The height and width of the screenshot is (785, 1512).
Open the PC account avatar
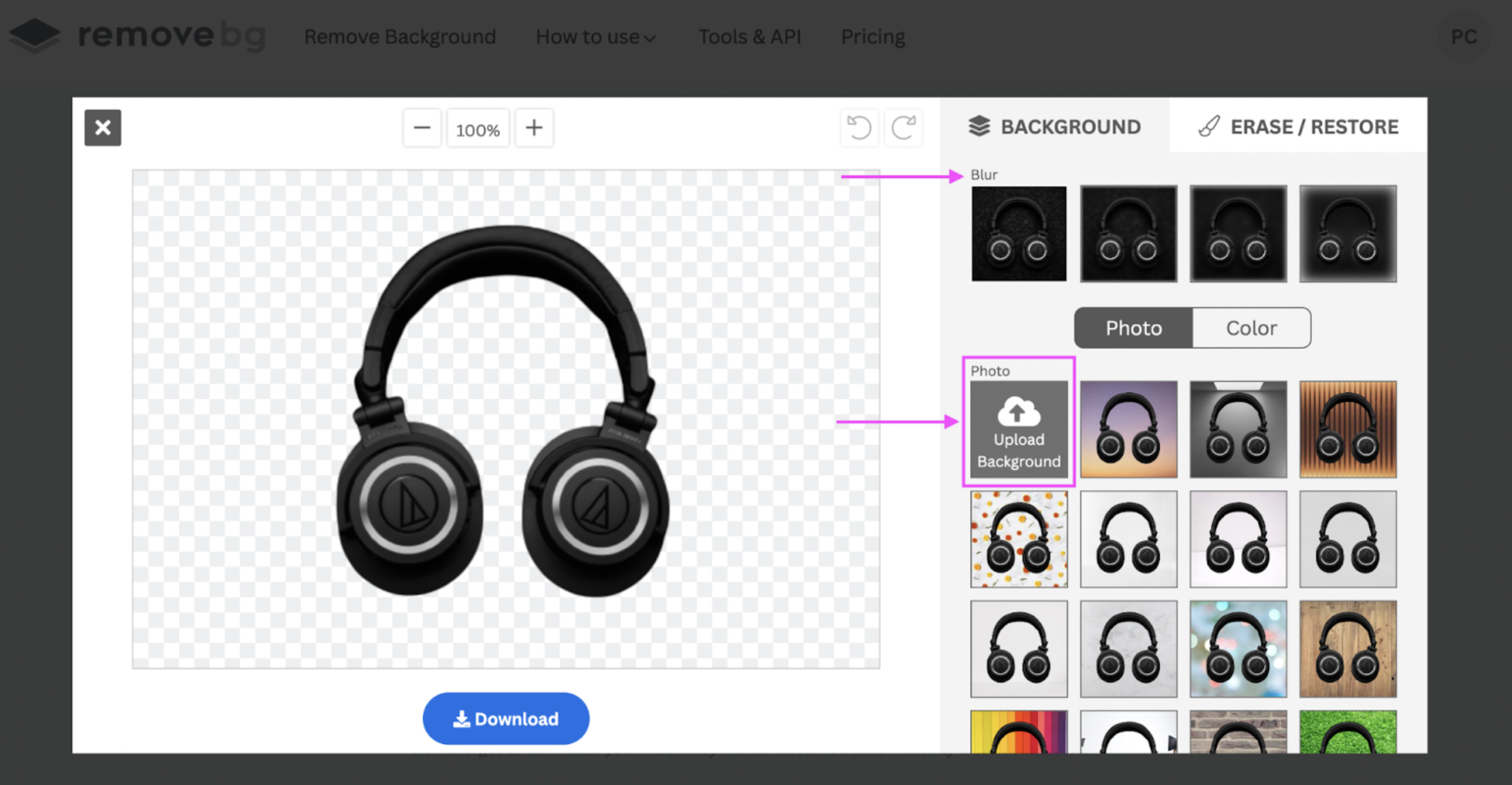pyautogui.click(x=1464, y=36)
